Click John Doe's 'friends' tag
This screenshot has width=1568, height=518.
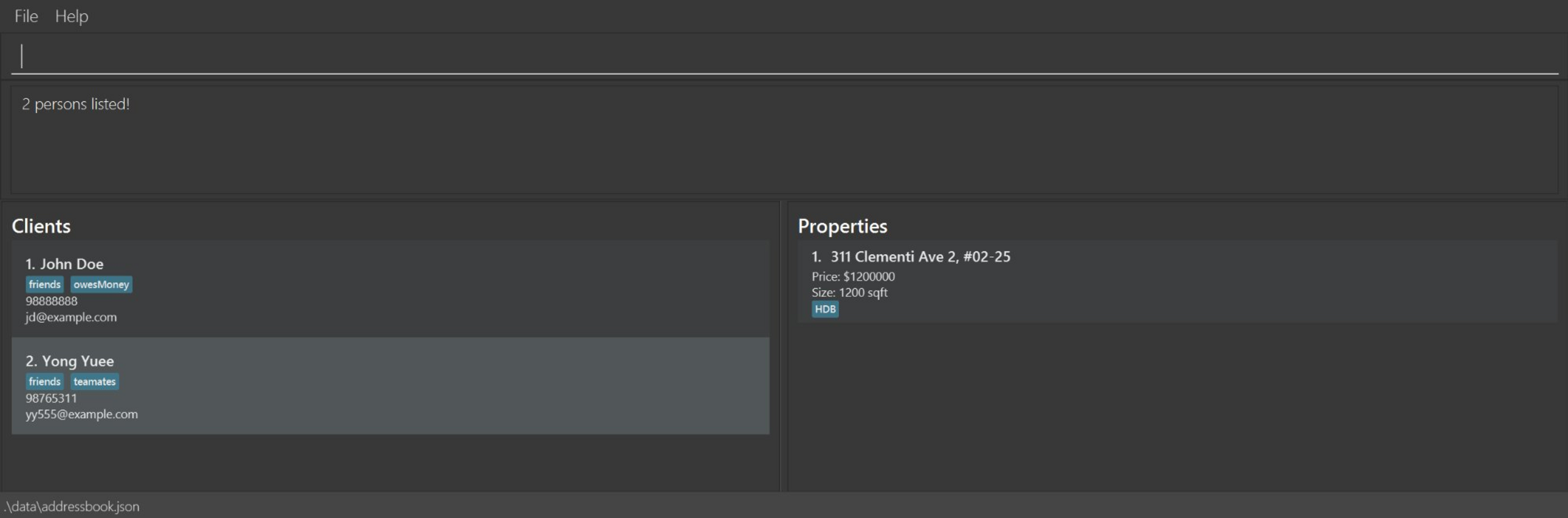tap(44, 284)
